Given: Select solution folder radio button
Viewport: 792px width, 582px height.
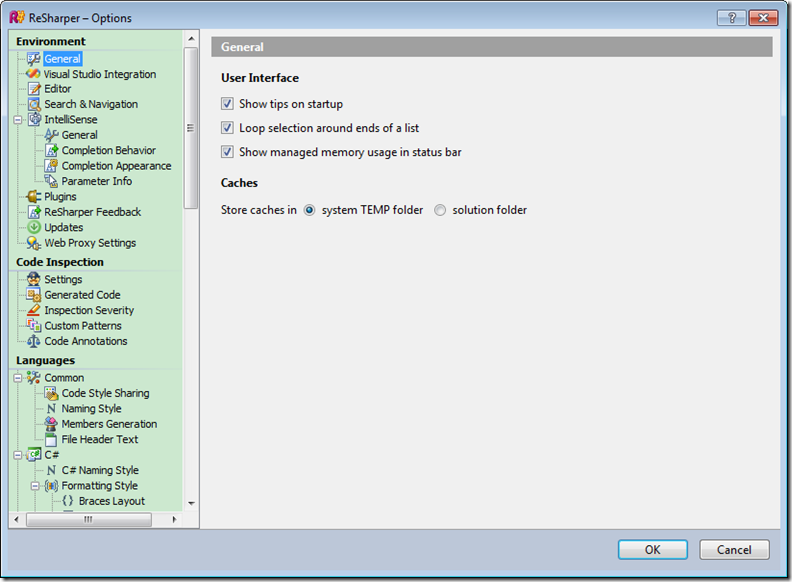Looking at the screenshot, I should [440, 210].
